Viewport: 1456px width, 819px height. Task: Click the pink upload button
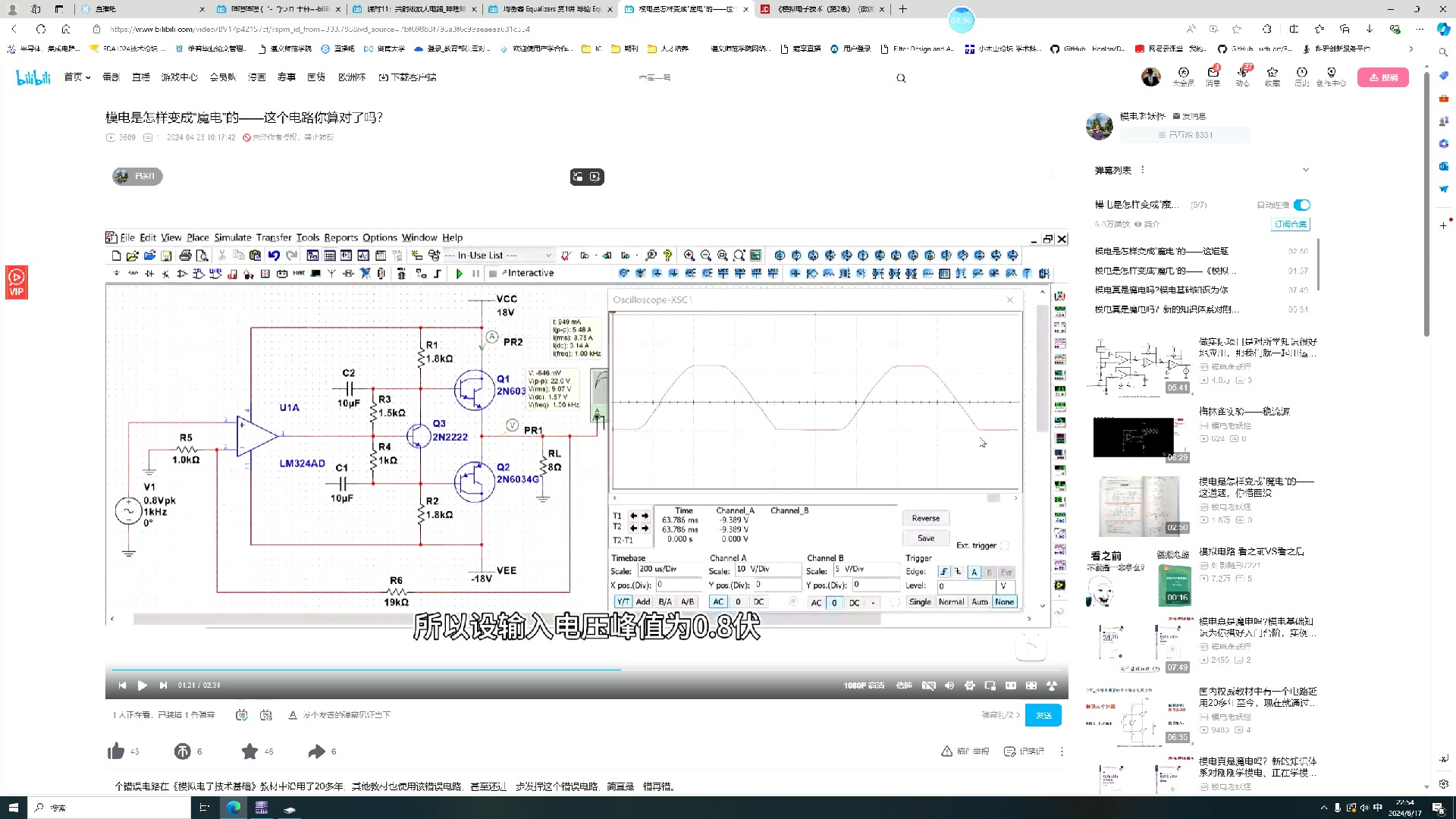click(x=1383, y=77)
